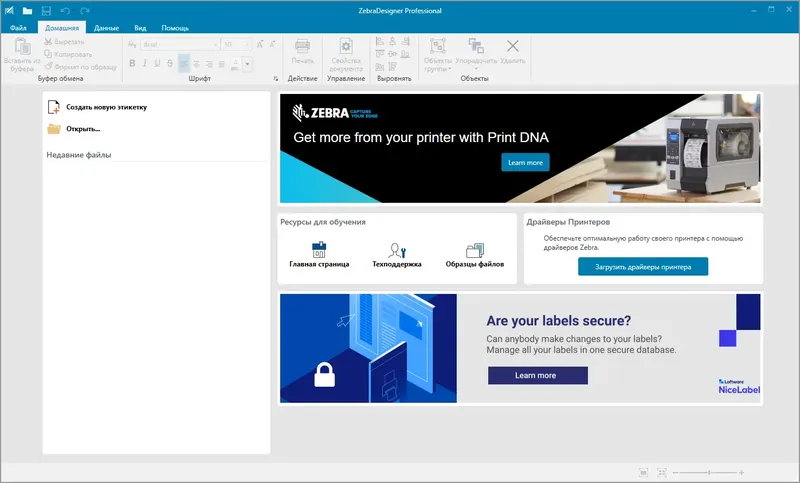Click Загрузить драйверы принтера button

[x=643, y=267]
